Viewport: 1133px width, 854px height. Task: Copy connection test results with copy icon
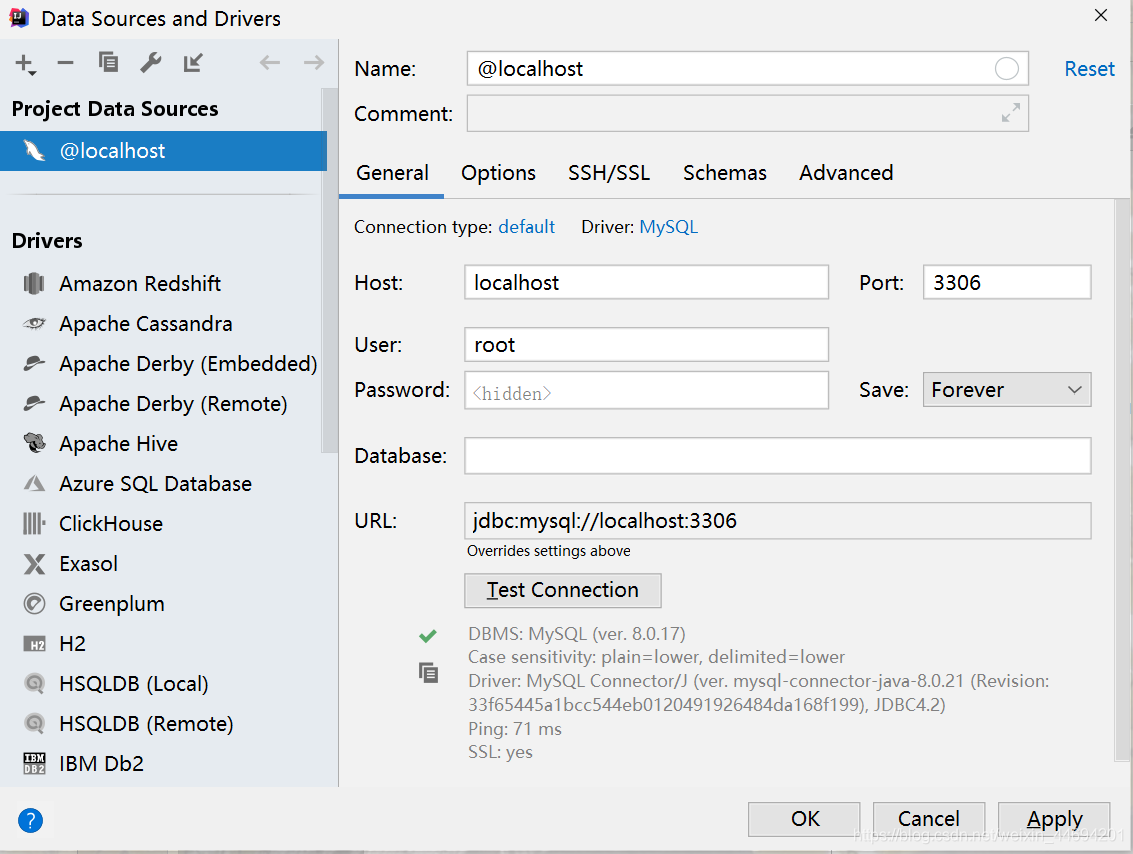click(428, 673)
